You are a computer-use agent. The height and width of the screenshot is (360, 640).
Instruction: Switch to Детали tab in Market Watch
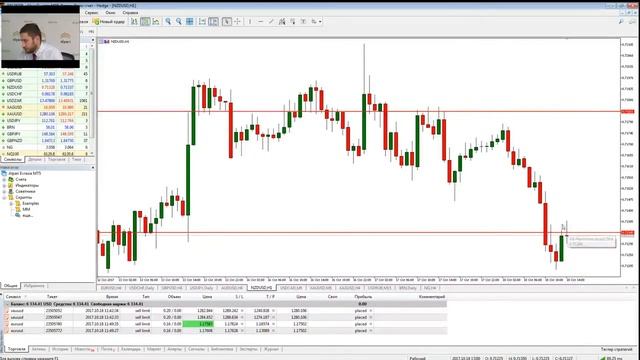coord(35,159)
